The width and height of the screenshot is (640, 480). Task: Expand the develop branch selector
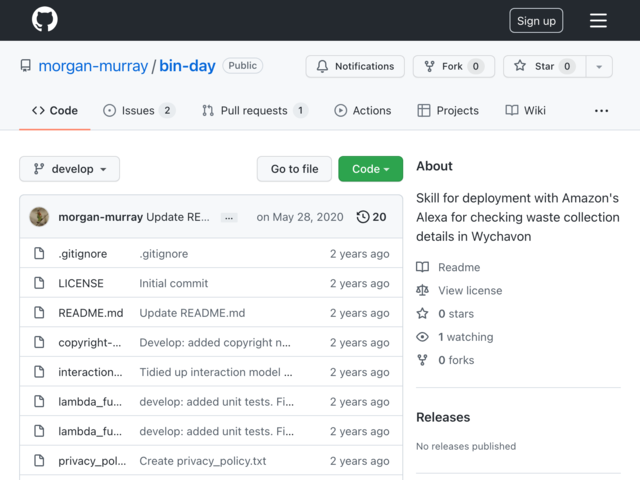point(69,169)
